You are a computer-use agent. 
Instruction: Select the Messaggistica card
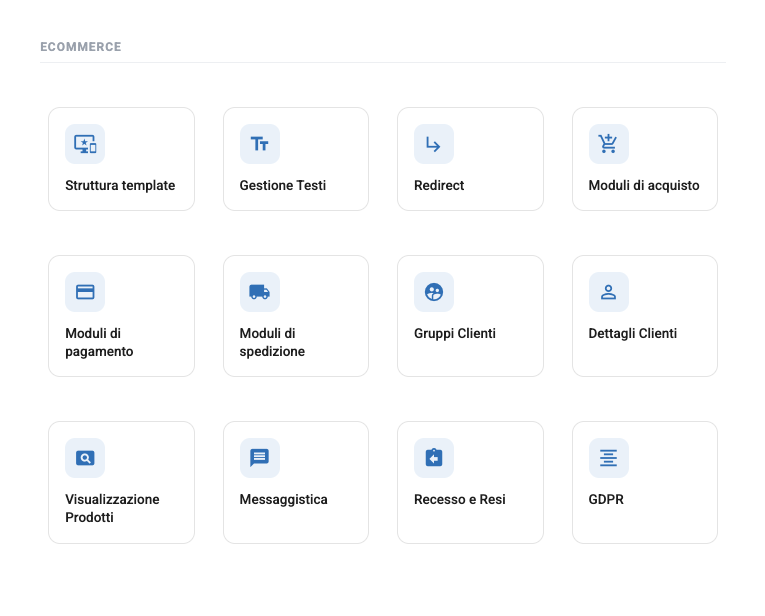(296, 482)
